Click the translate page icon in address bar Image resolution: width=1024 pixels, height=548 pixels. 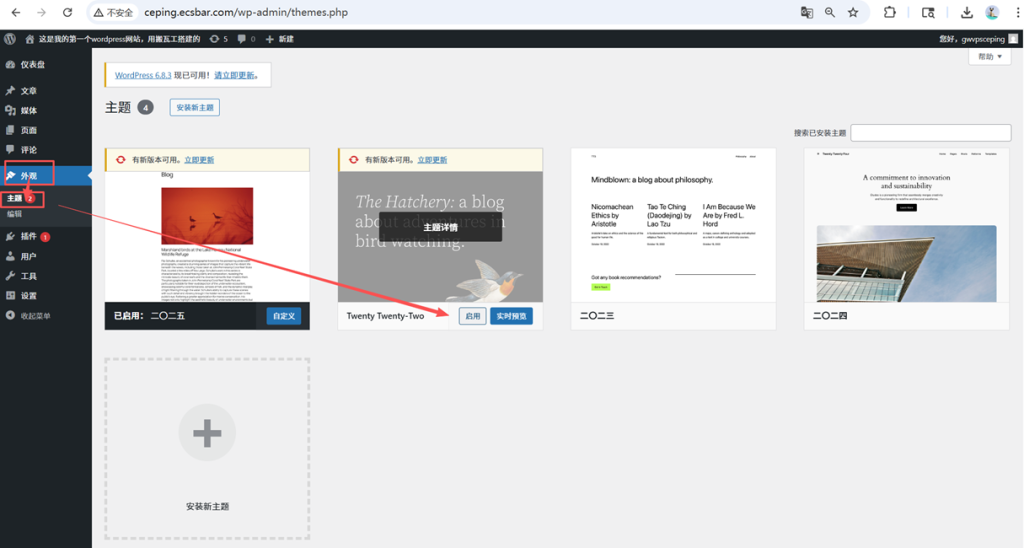click(x=806, y=13)
